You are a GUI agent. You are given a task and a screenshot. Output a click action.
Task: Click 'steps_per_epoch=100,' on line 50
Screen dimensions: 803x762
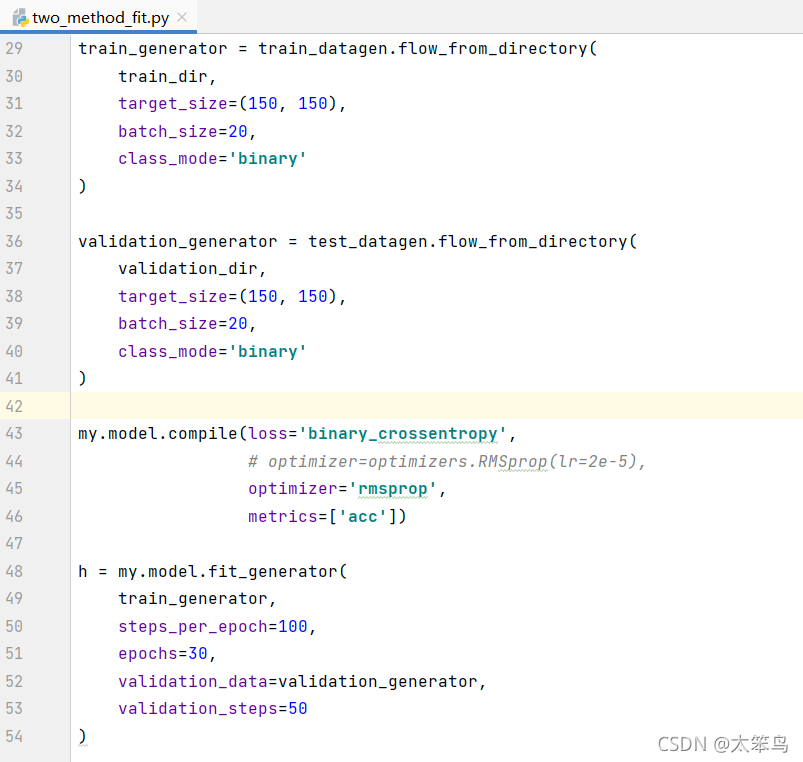[x=217, y=626]
